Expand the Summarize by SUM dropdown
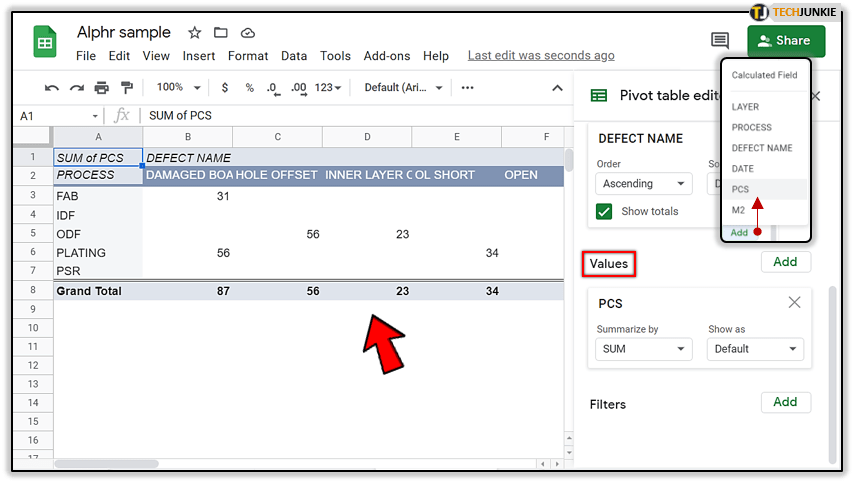The image size is (854, 483). tap(644, 349)
